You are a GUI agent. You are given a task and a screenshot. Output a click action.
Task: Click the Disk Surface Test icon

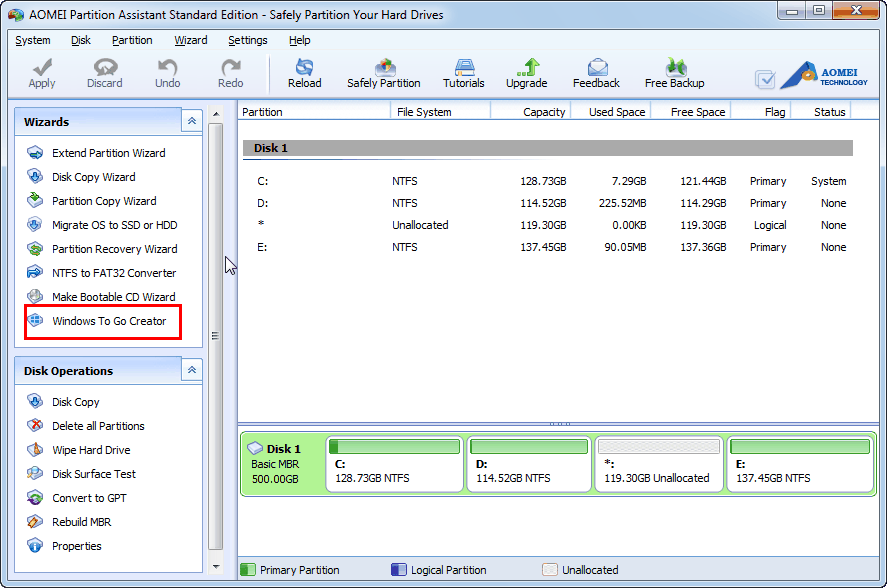pos(35,473)
